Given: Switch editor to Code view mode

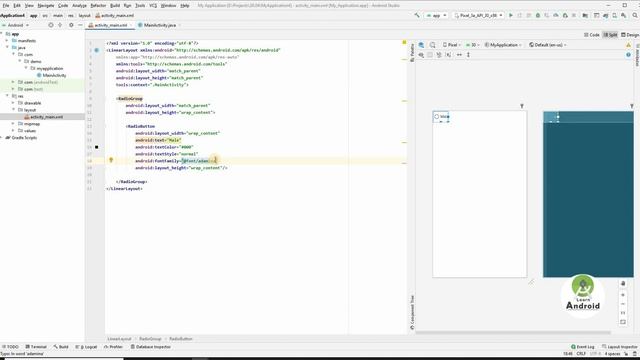Looking at the screenshot, I should coord(592,35).
